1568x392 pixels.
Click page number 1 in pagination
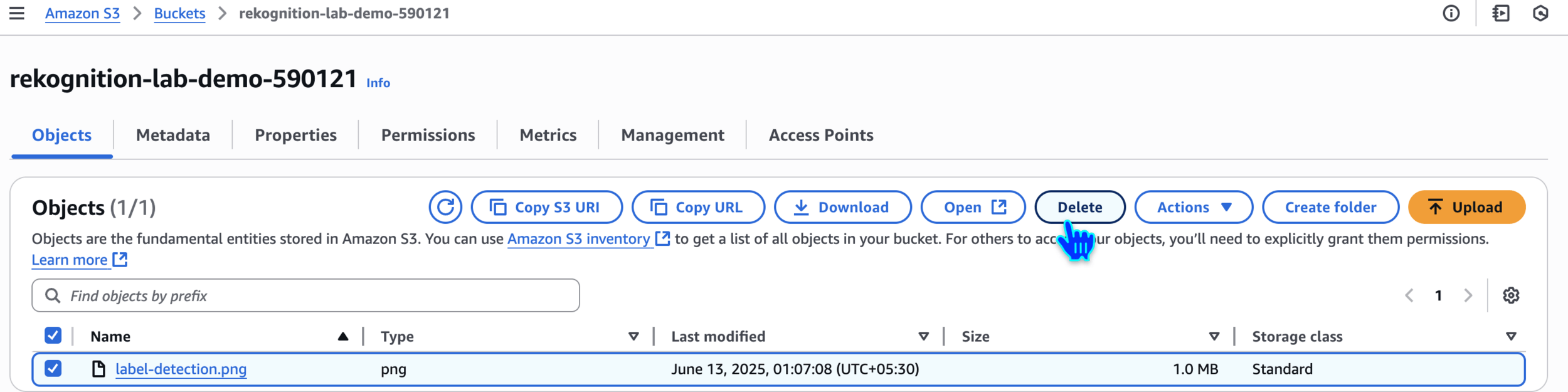point(1438,295)
